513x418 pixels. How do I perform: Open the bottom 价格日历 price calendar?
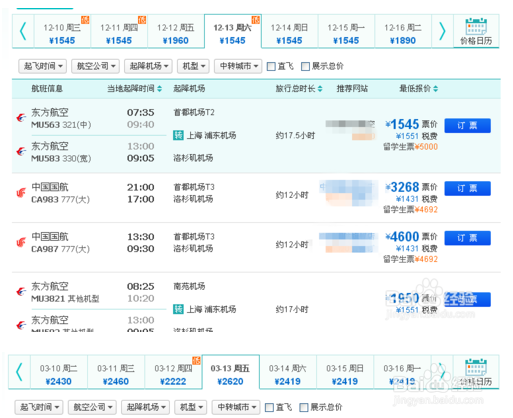[x=476, y=372]
